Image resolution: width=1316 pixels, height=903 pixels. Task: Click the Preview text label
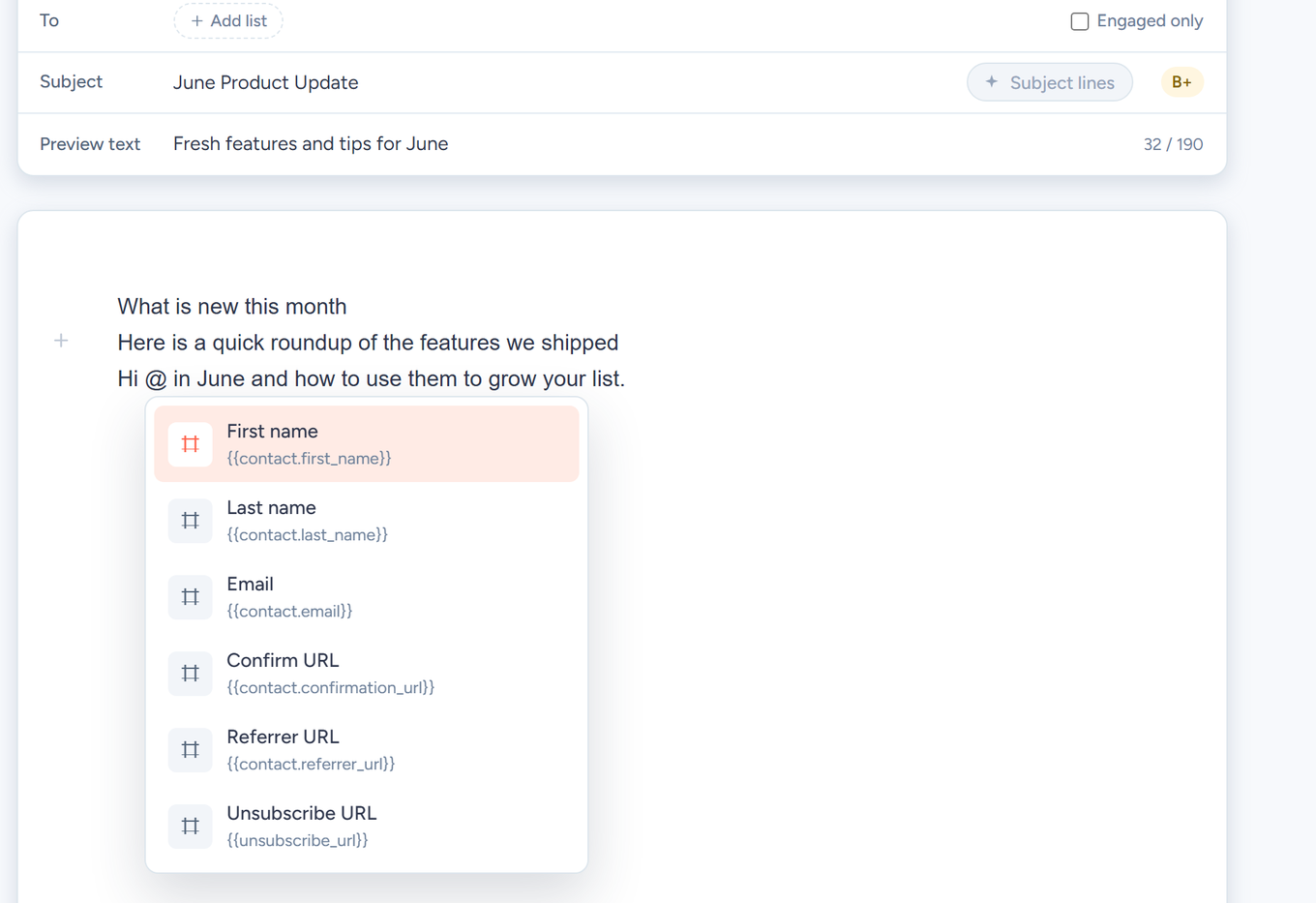pyautogui.click(x=90, y=144)
